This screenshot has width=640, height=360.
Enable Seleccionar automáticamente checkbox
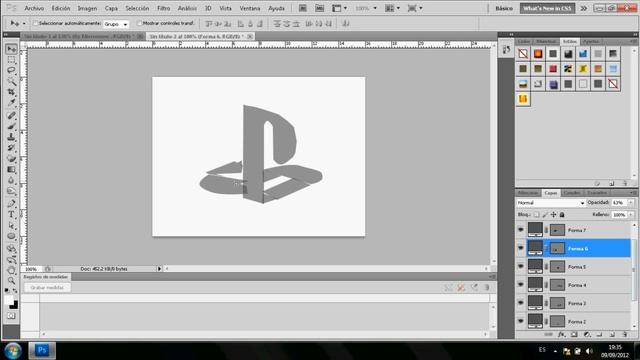coord(36,24)
